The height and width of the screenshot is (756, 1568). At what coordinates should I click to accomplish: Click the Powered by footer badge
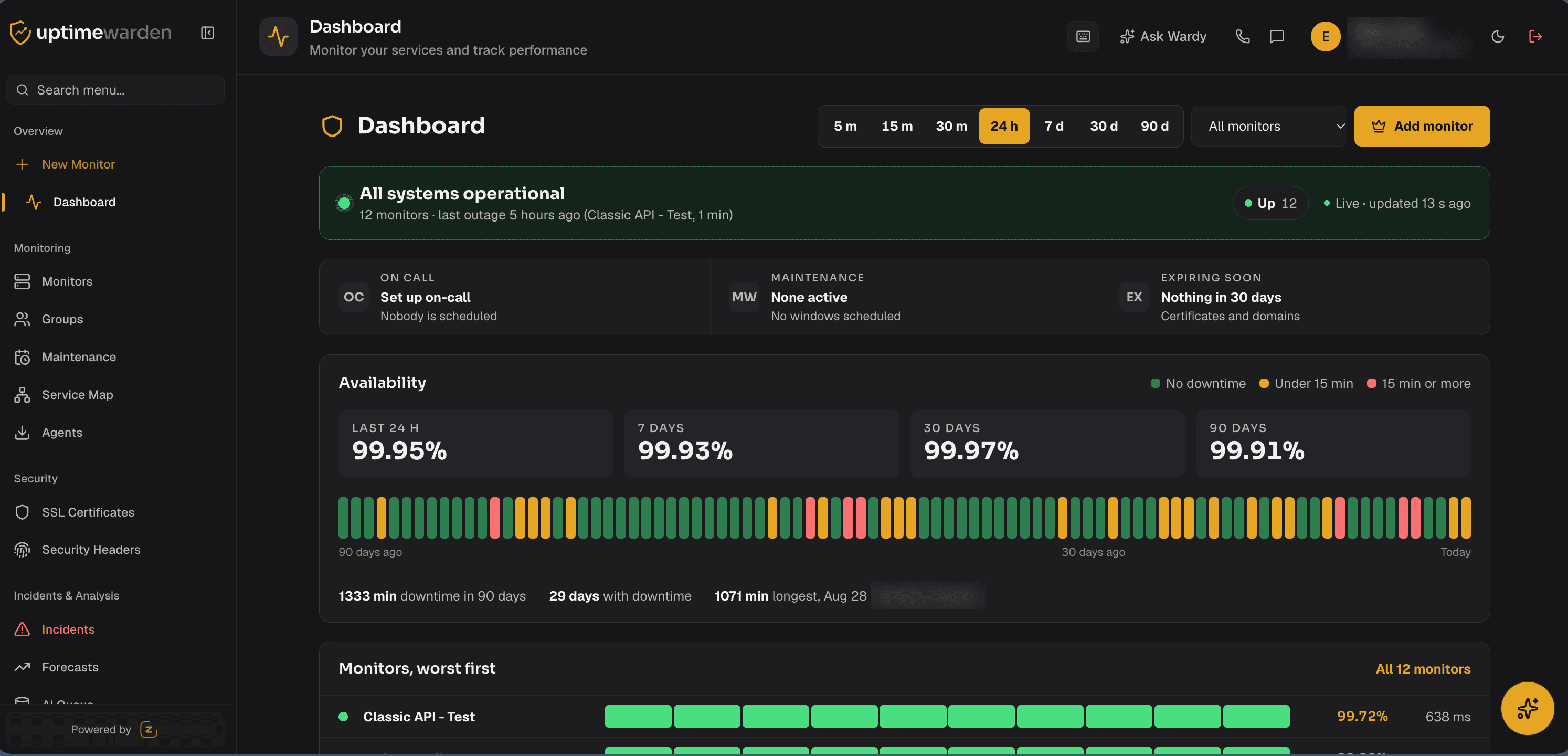pos(115,729)
